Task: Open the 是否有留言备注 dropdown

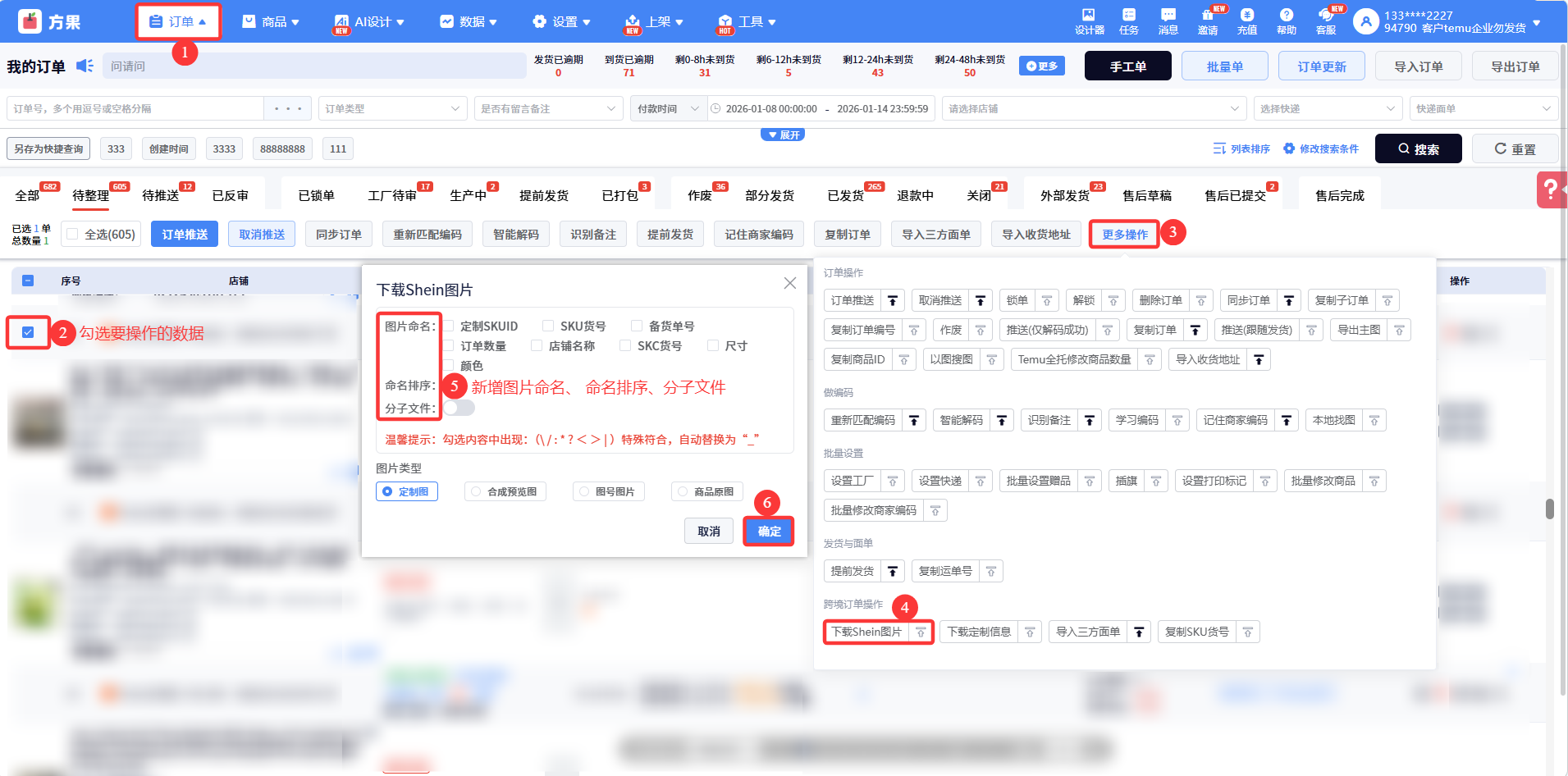Action: pos(548,108)
